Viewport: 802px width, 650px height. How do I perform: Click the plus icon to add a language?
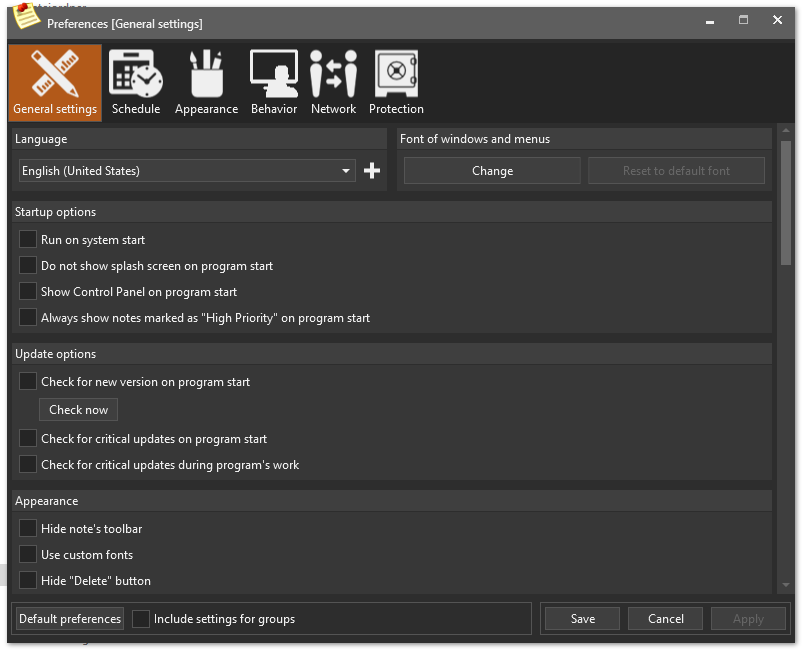pyautogui.click(x=372, y=171)
